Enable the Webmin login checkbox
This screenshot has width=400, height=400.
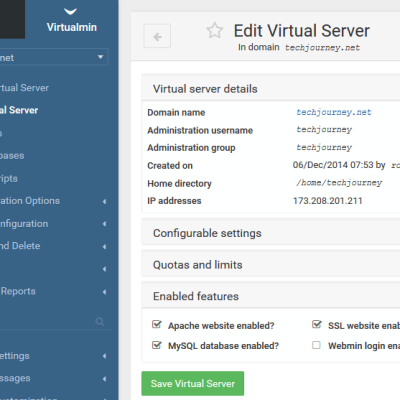[x=316, y=345]
